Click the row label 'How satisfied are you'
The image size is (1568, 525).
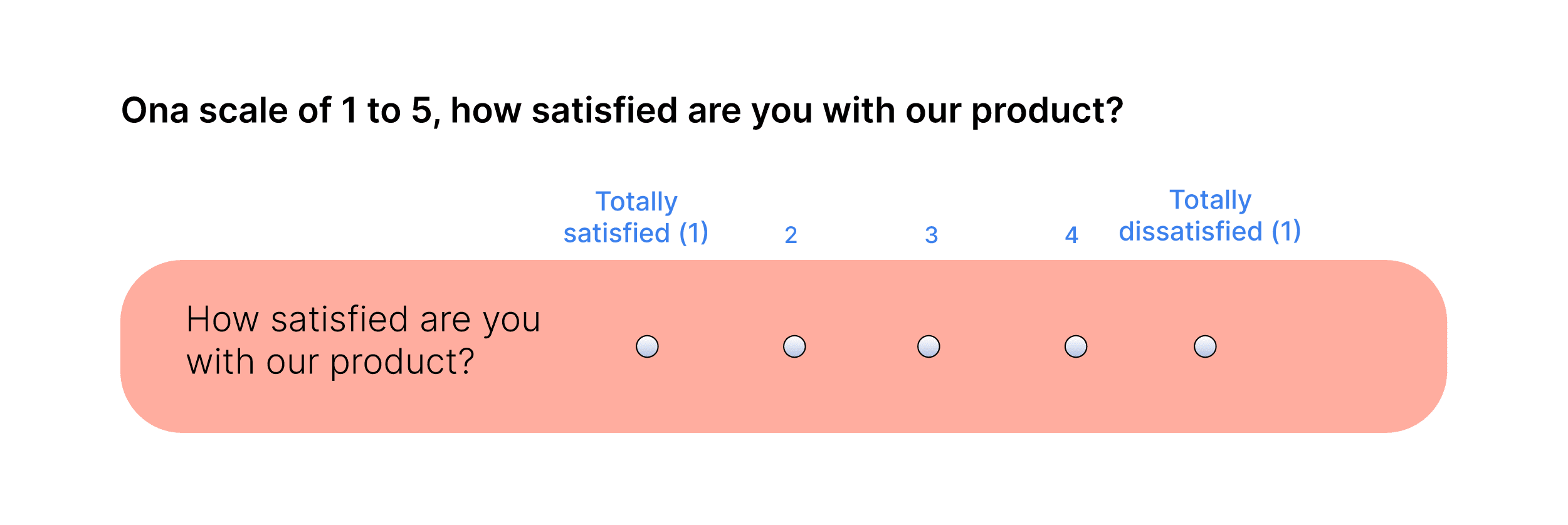pyautogui.click(x=362, y=320)
